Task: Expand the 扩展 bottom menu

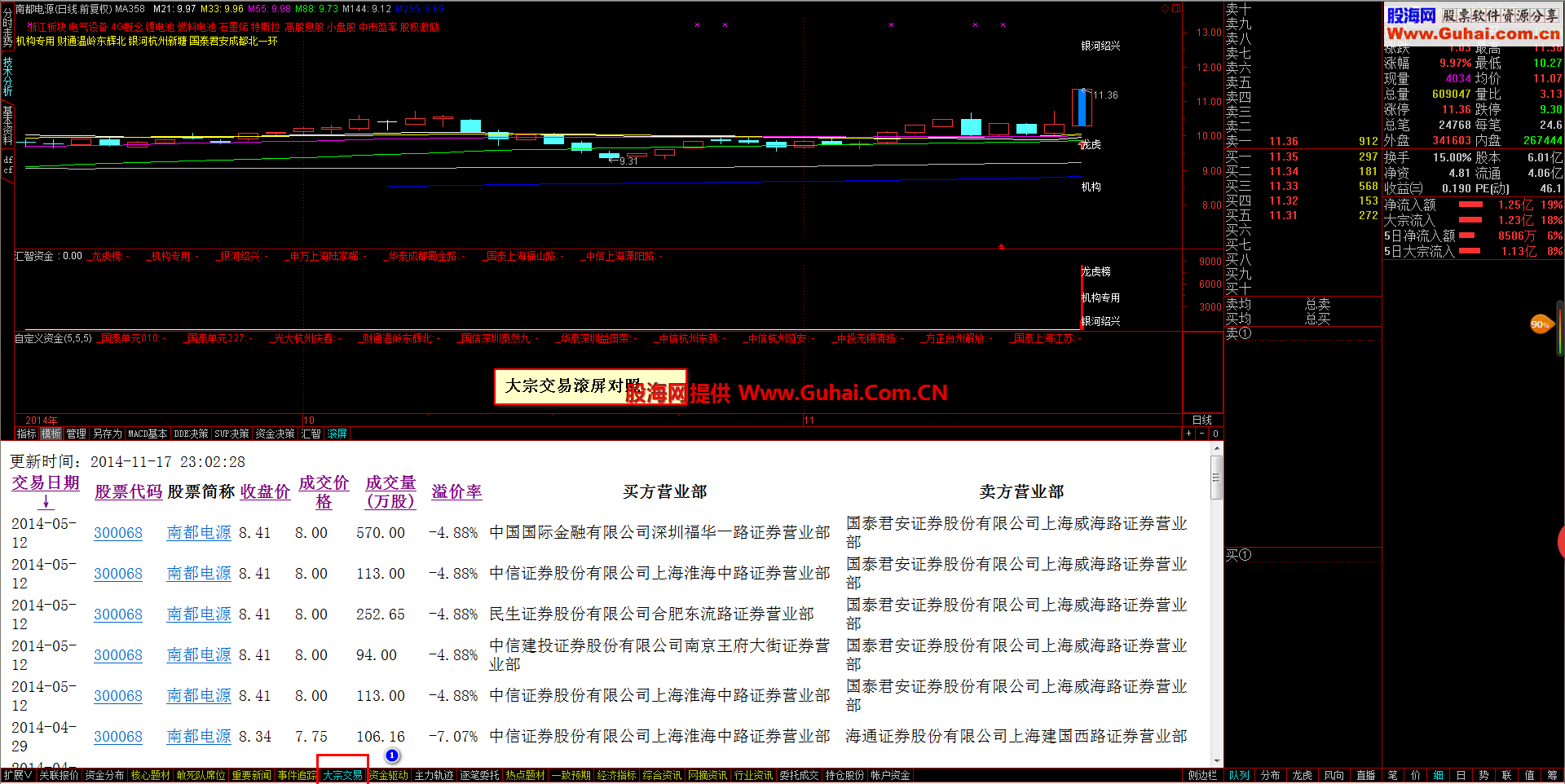Action: click(x=18, y=775)
